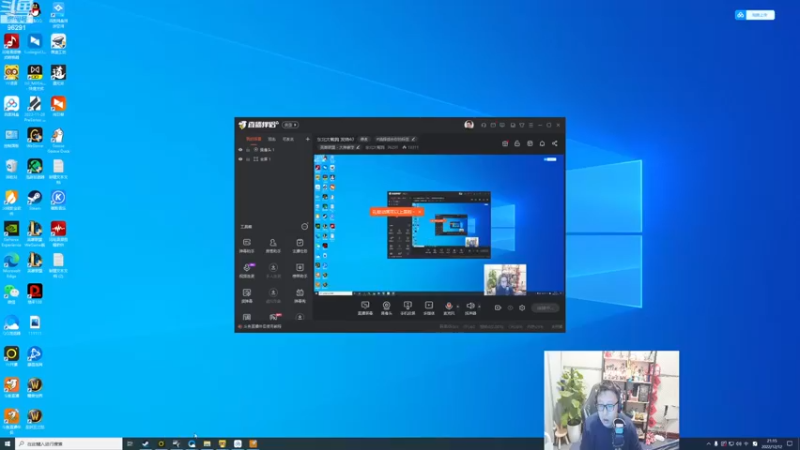Open Task View on the taskbar

[130, 444]
